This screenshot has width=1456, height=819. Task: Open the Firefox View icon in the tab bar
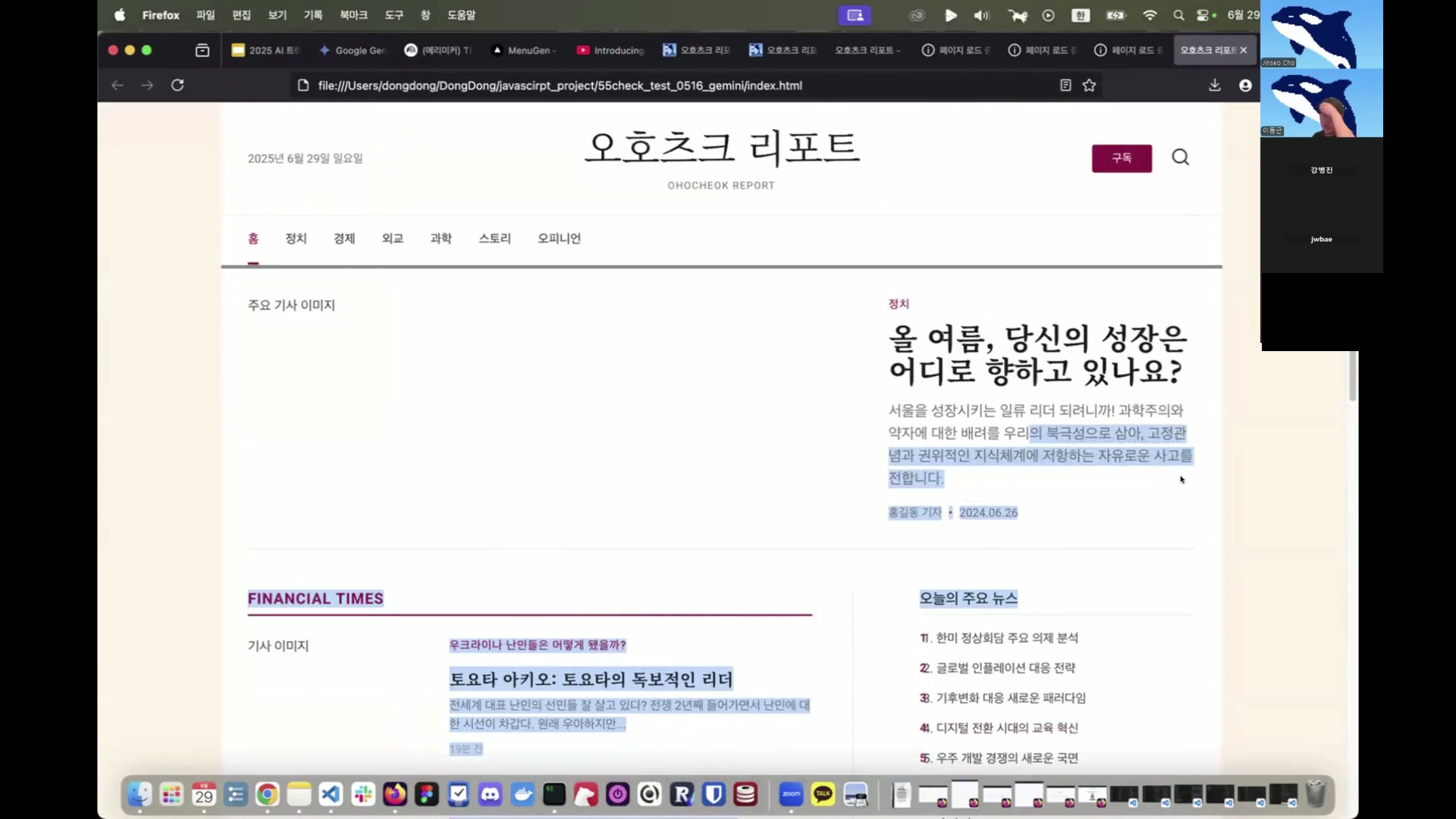(x=202, y=50)
